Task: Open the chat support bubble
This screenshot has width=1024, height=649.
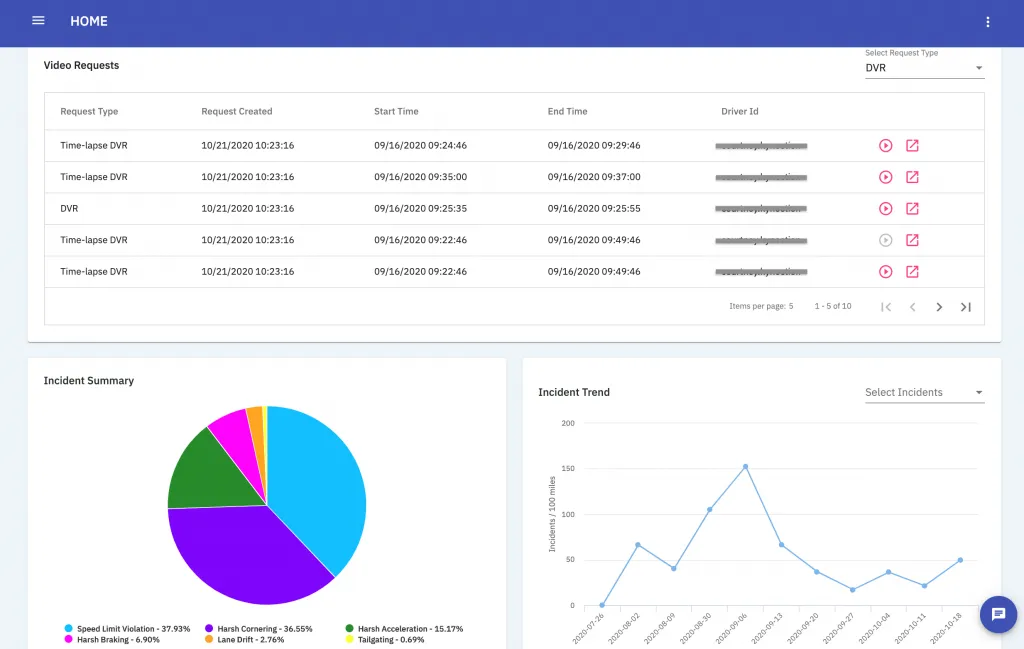Action: tap(998, 614)
